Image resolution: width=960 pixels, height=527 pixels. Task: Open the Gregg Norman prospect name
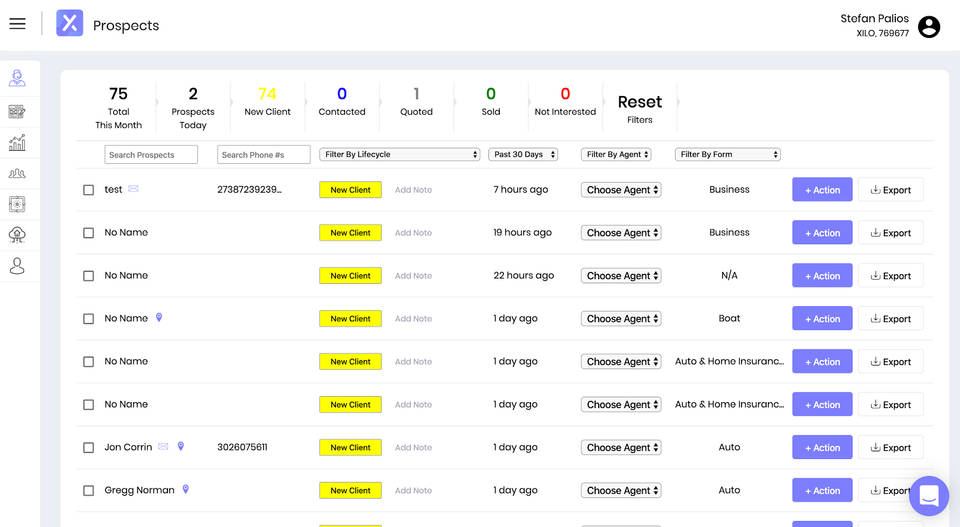click(139, 490)
